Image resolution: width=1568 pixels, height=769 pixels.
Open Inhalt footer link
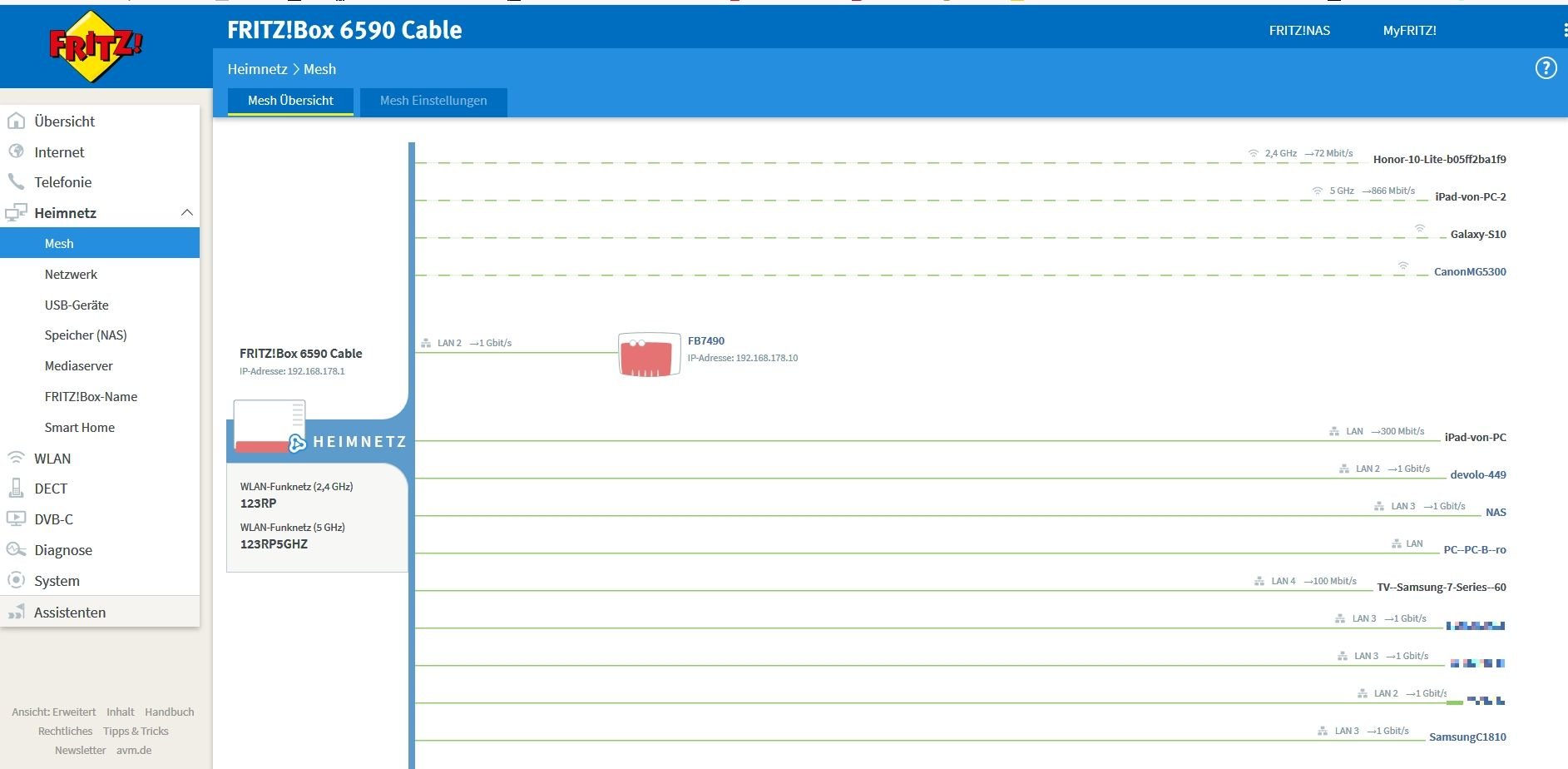coord(120,712)
